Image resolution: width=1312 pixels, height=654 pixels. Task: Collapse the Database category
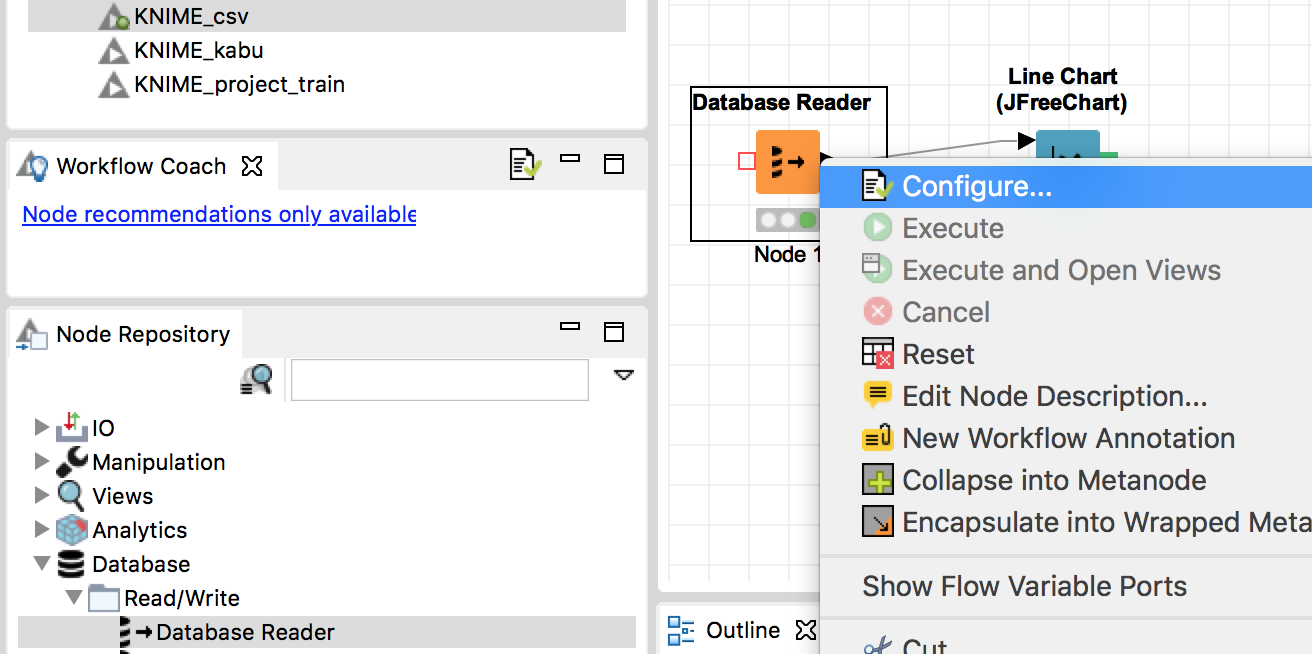coord(41,563)
